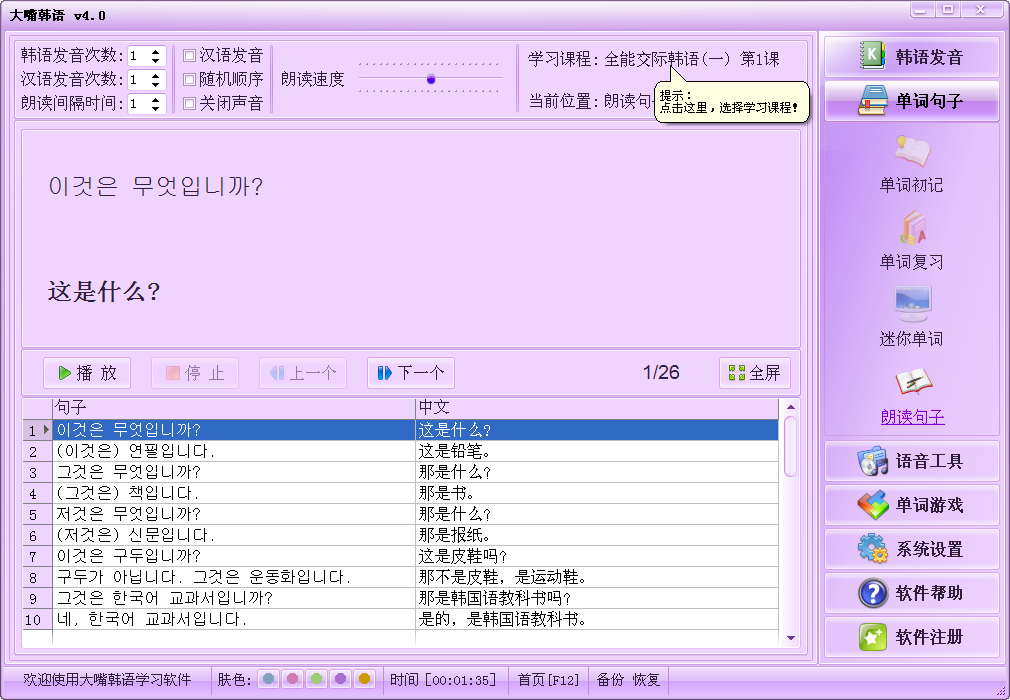The image size is (1010, 700).
Task: Click the 停止 stop button
Action: pos(195,373)
